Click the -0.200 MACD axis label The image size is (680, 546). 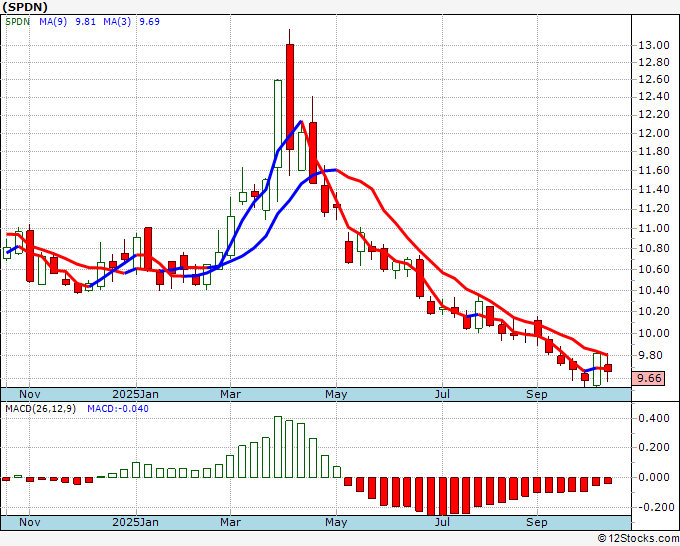(654, 507)
